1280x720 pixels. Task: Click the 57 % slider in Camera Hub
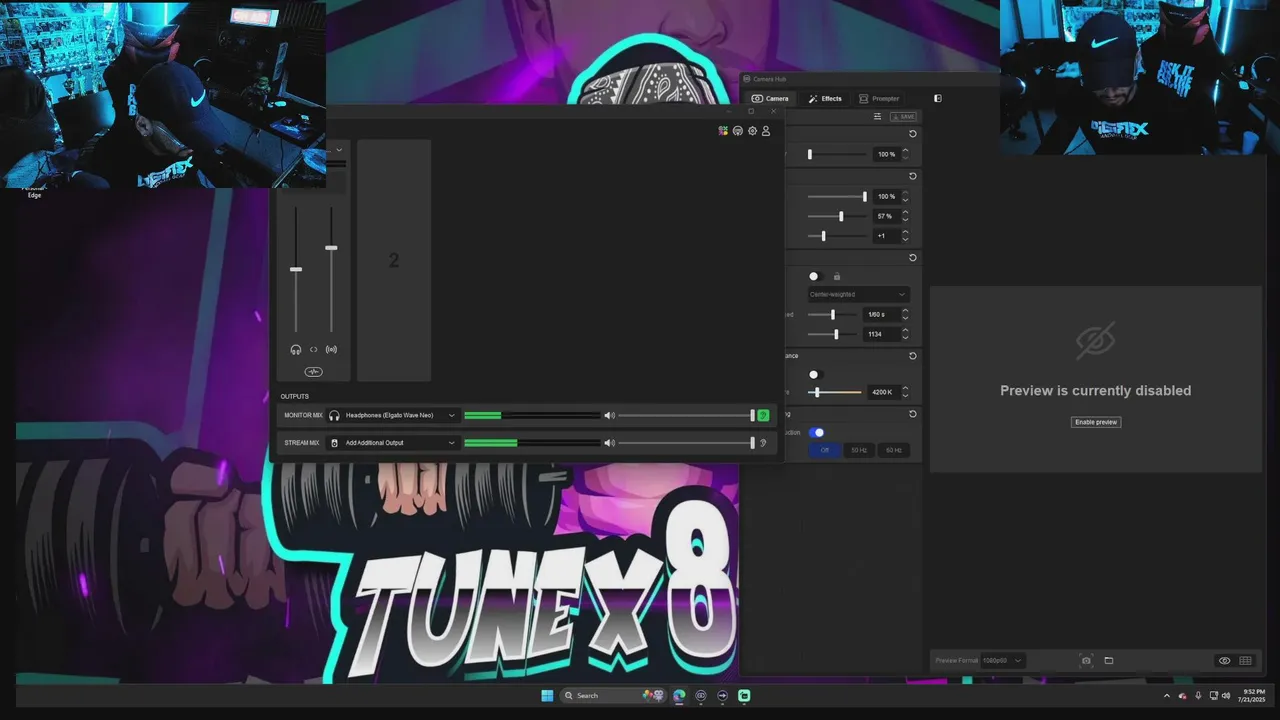838,216
